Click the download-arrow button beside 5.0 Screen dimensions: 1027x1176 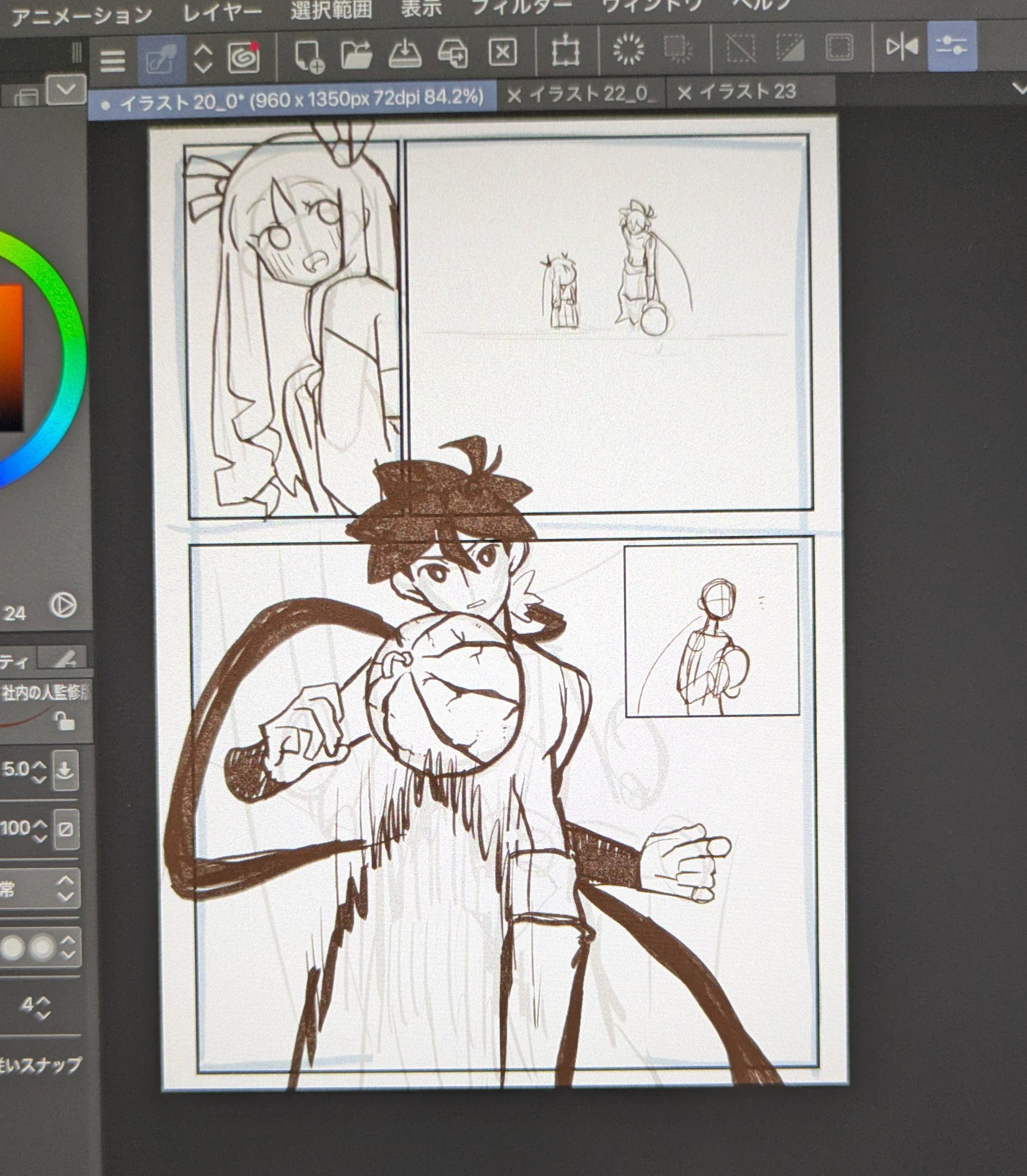click(64, 771)
